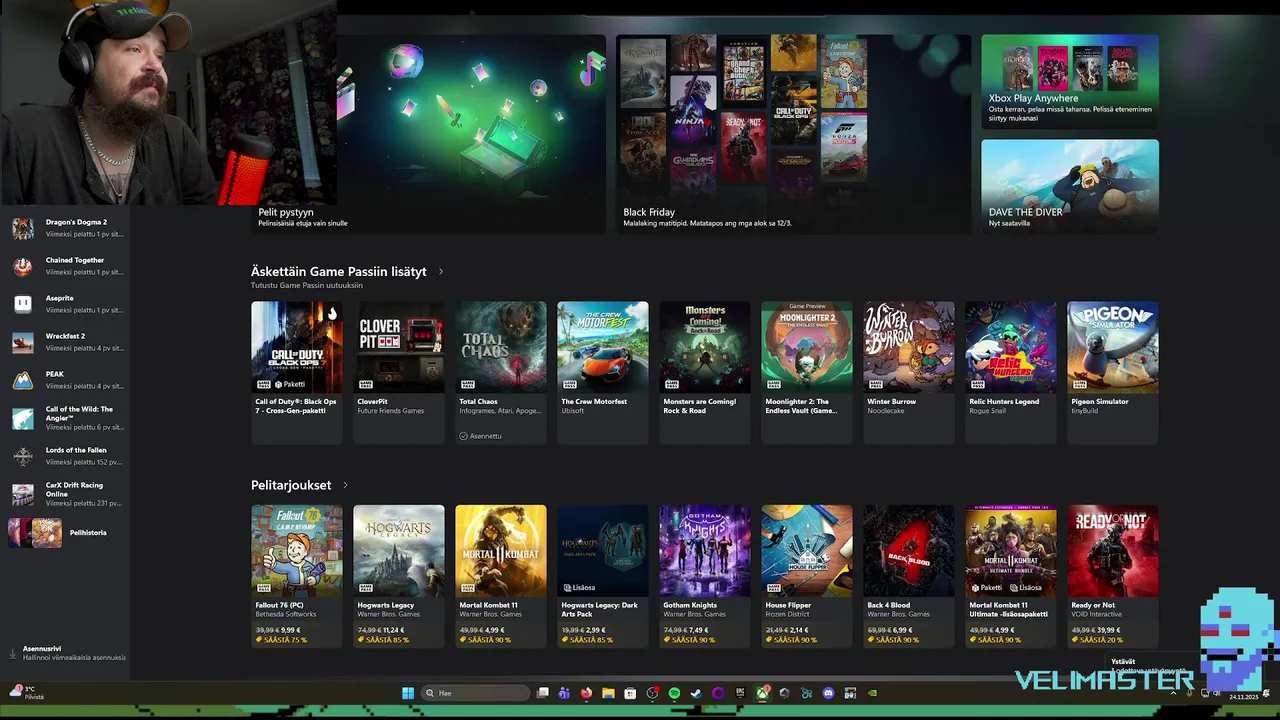Open Task View on taskbar

click(543, 693)
